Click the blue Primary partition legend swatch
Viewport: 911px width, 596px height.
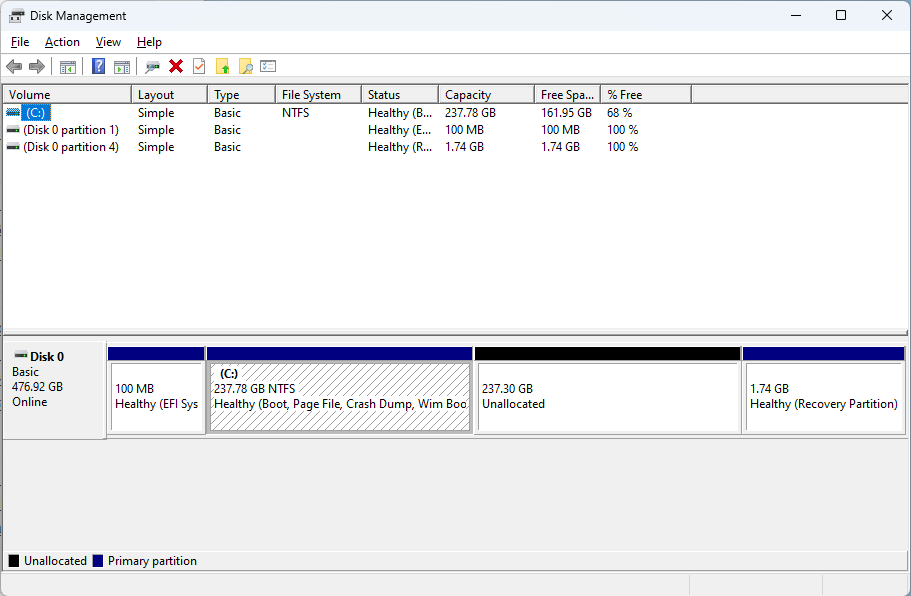coord(98,561)
